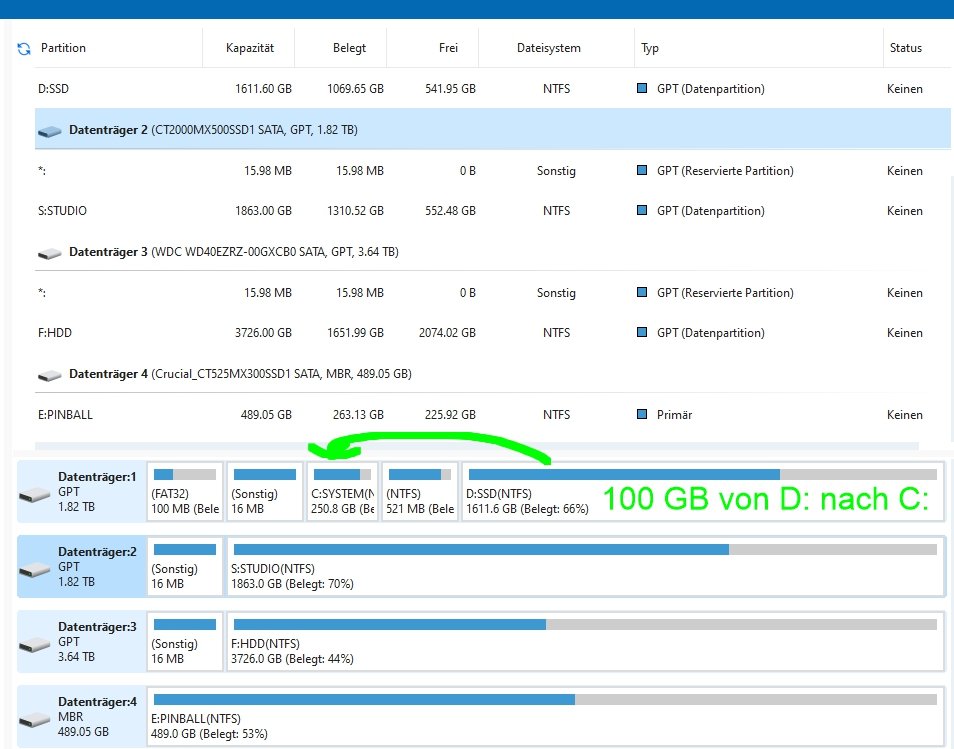Select the Sonstig 16 MB block on Datenträger:2

pyautogui.click(x=185, y=566)
